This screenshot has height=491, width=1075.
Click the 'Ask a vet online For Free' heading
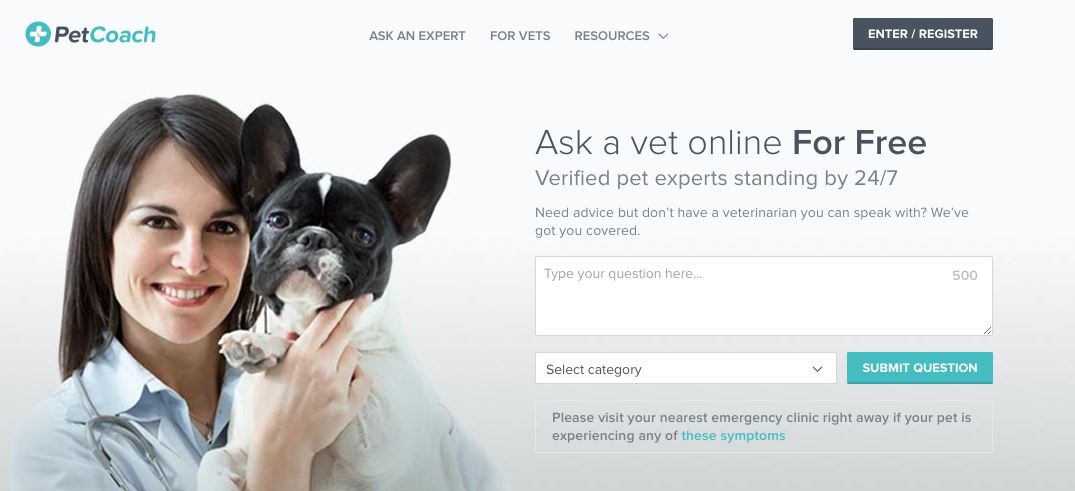[x=731, y=143]
